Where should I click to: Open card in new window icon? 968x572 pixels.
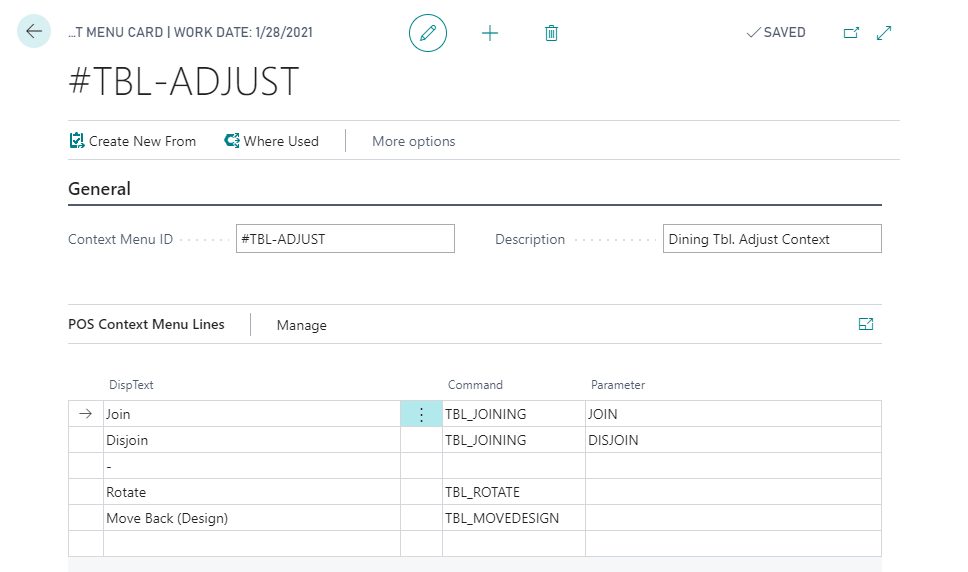point(851,33)
